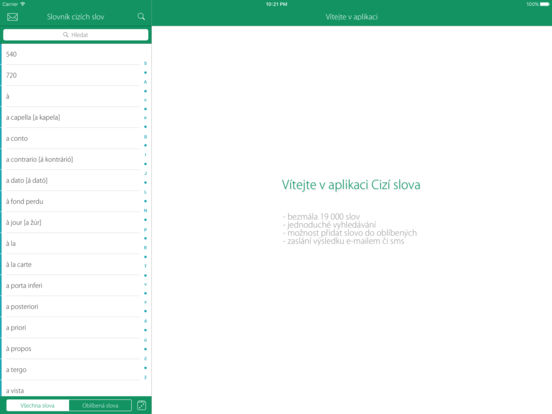Image resolution: width=552 pixels, height=414 pixels.
Task: Tap the random word dice icon
Action: tap(142, 405)
